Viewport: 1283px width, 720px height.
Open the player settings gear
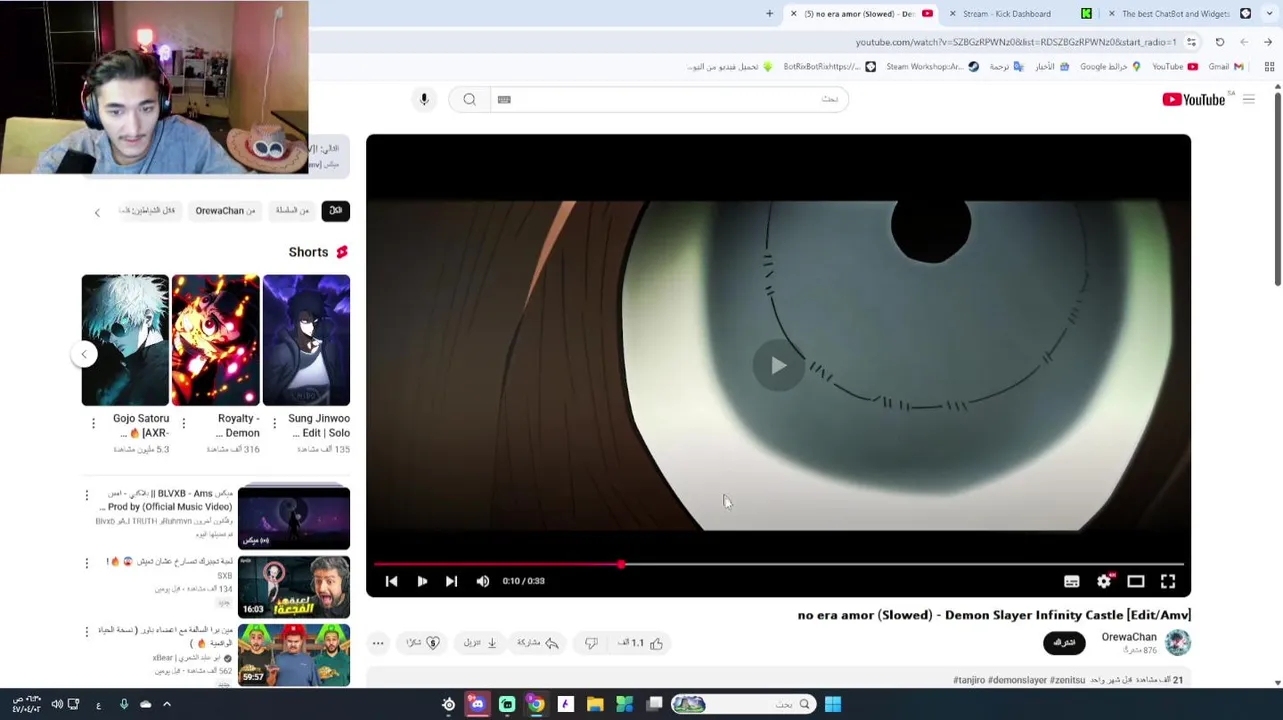pyautogui.click(x=1104, y=581)
